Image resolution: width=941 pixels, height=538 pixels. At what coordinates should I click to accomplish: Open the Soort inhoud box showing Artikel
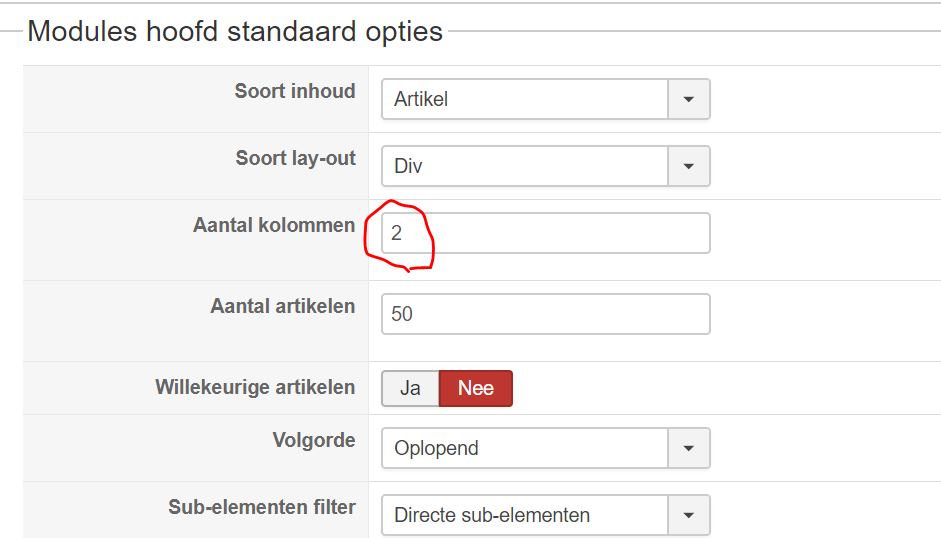[525, 99]
